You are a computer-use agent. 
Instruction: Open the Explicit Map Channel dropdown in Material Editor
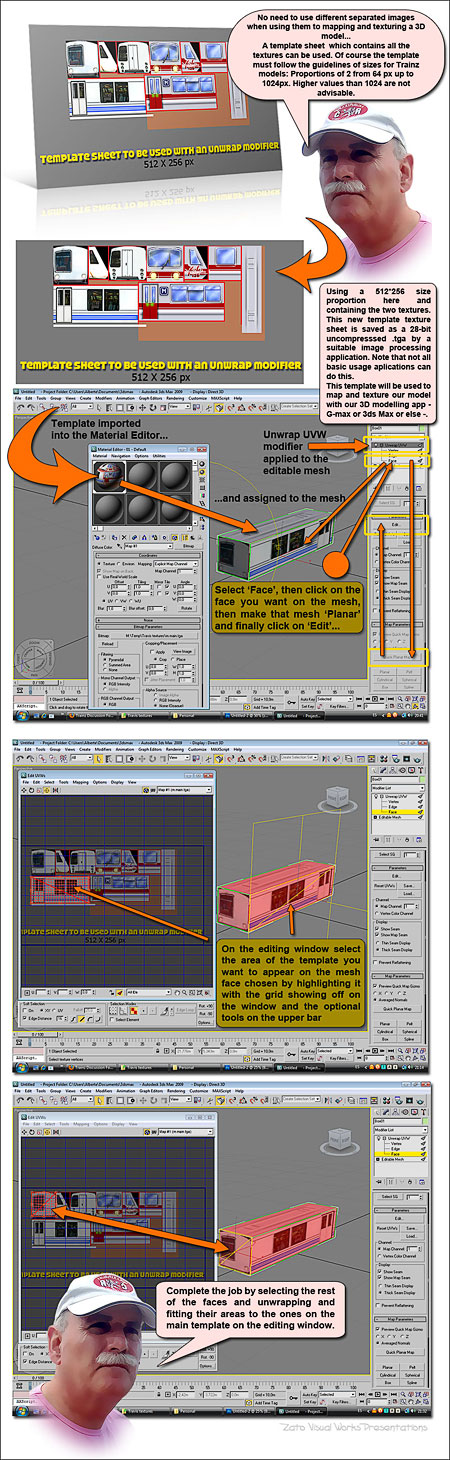click(x=176, y=563)
